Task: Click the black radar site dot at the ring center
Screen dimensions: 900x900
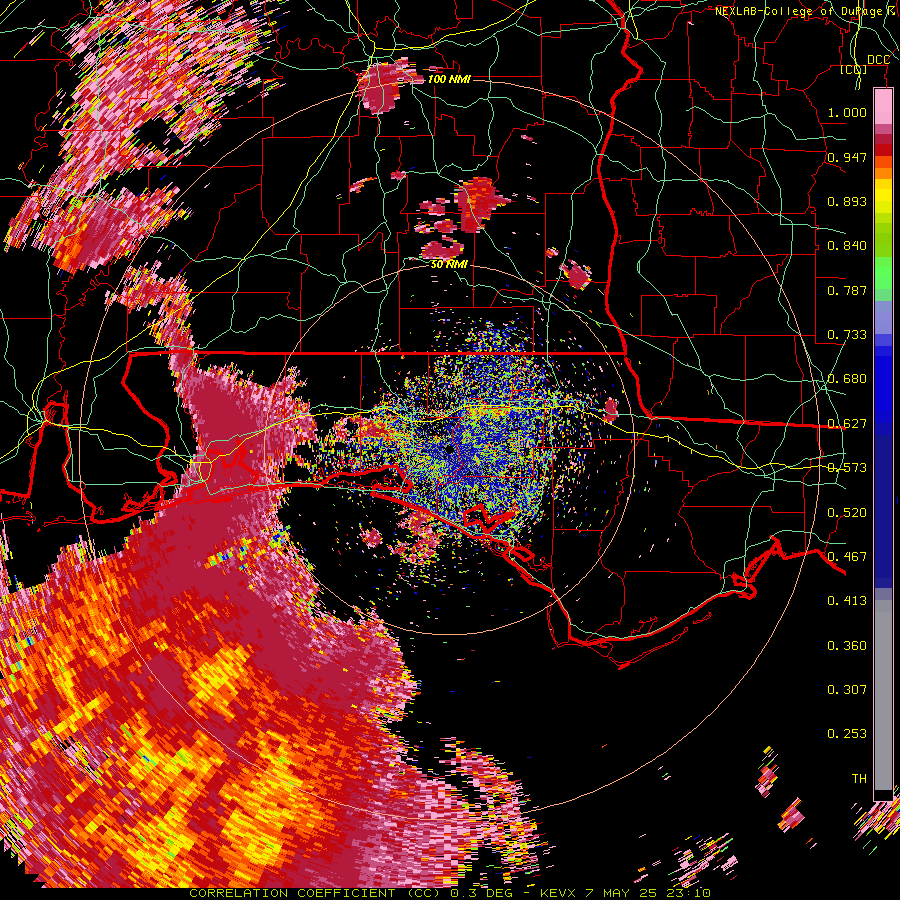Action: (x=449, y=451)
